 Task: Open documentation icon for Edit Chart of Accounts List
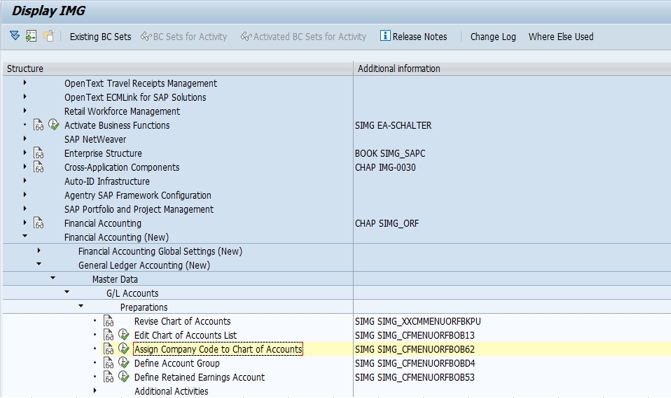tap(109, 335)
